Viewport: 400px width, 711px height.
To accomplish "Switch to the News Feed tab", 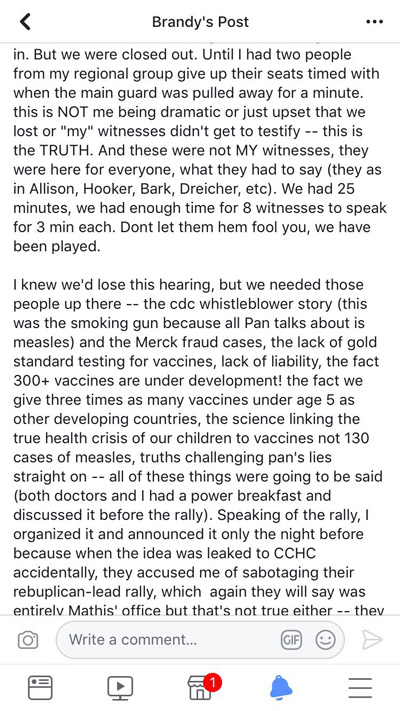I will click(40, 687).
